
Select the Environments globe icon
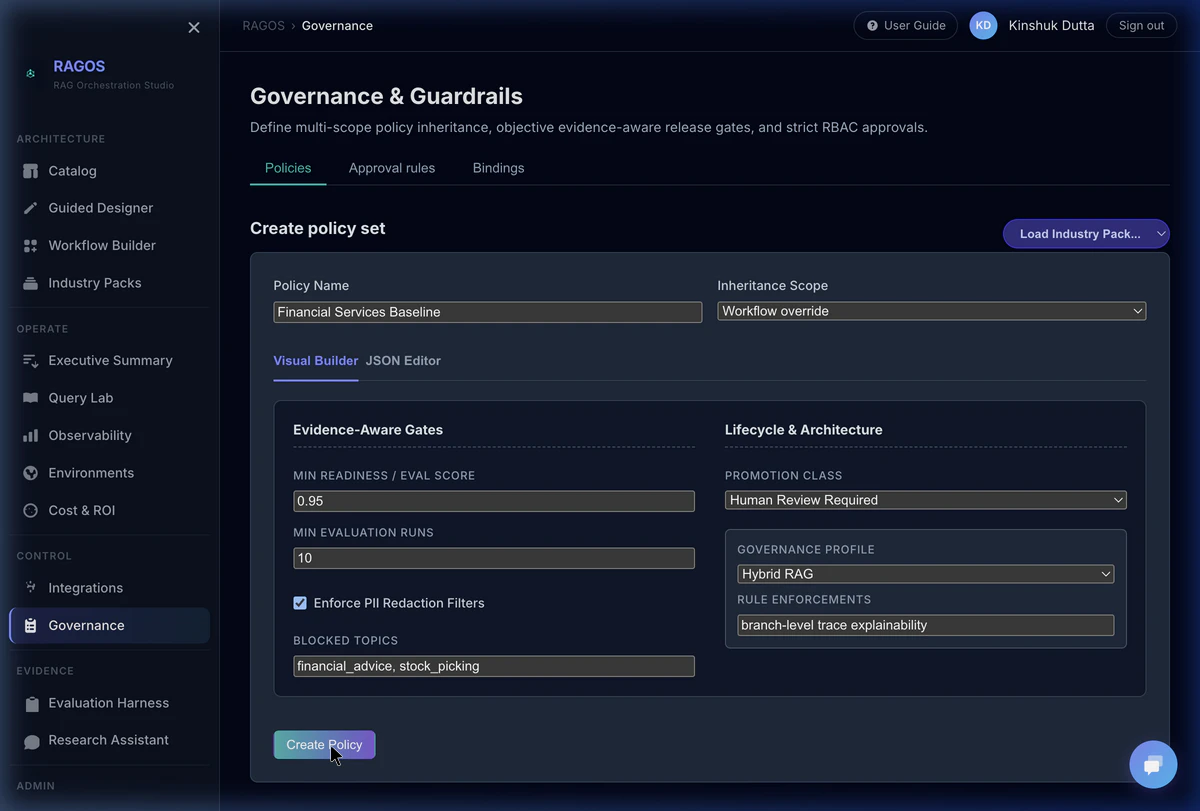click(x=31, y=472)
